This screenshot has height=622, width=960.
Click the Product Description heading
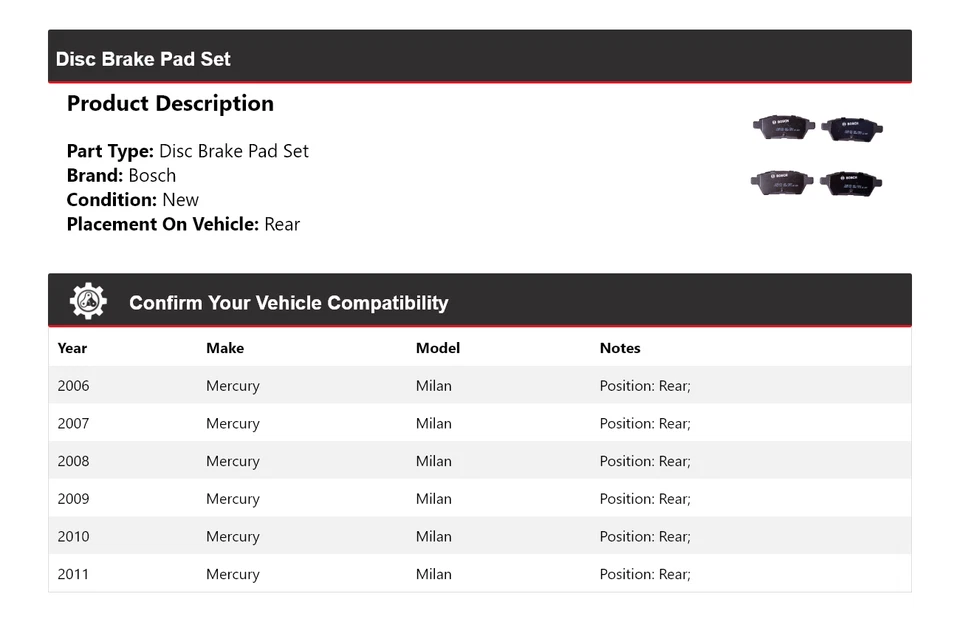point(170,104)
